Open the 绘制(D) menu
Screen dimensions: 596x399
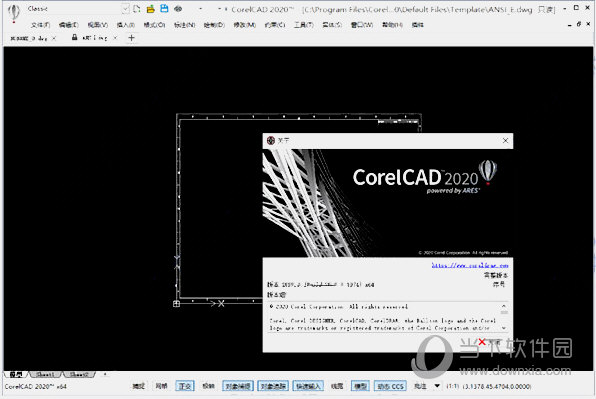pos(214,25)
